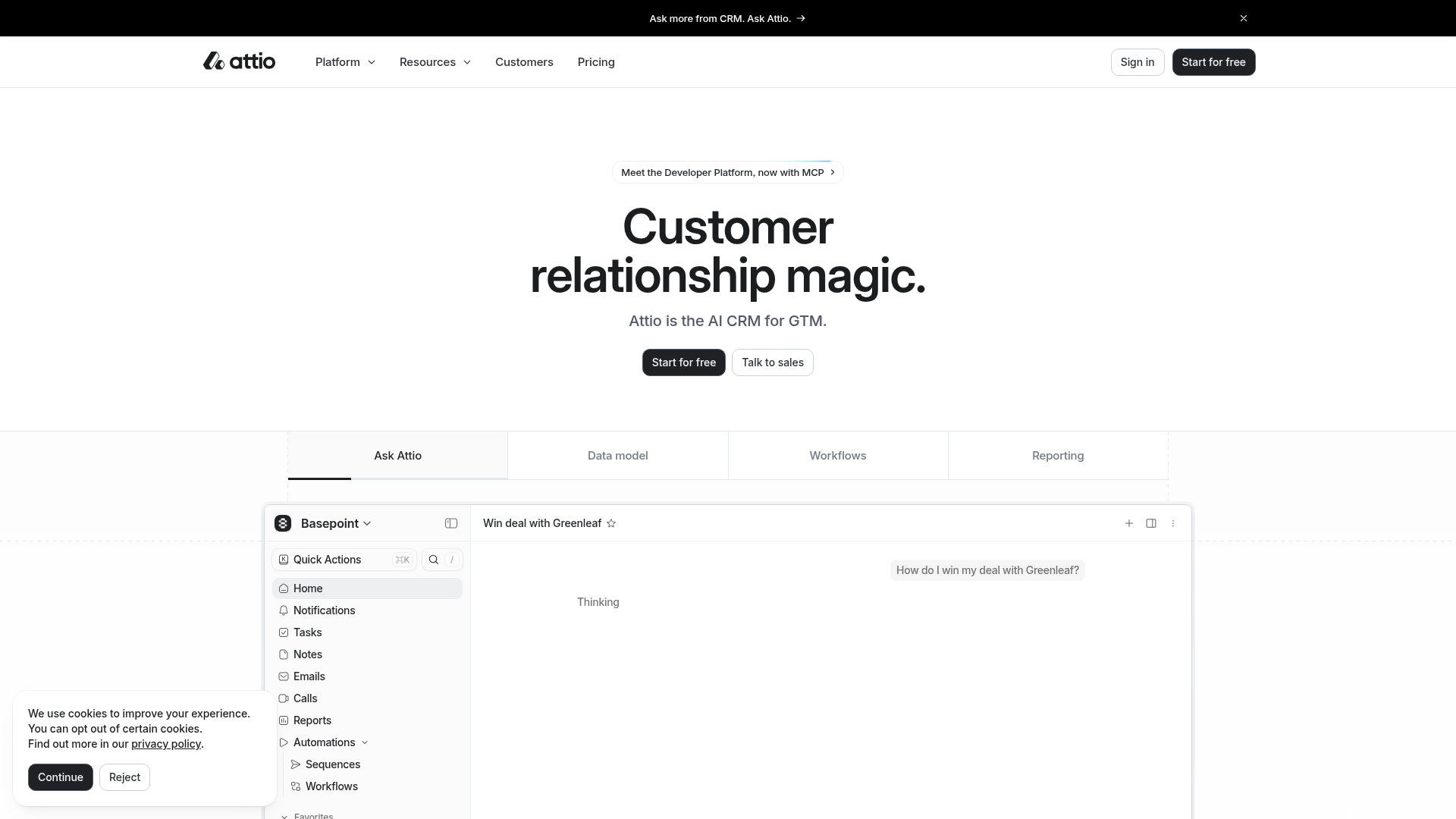
Task: Switch to the Reporting tab
Action: [x=1057, y=456]
